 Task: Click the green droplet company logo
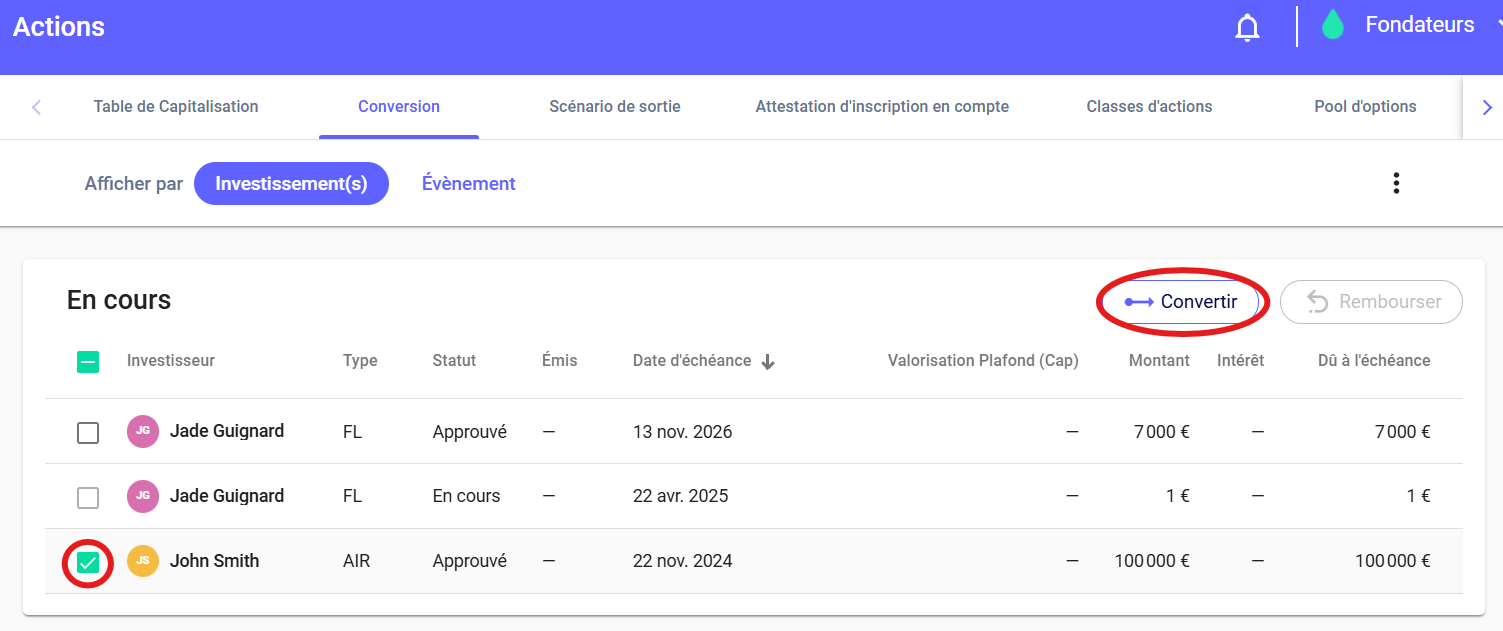(x=1332, y=26)
